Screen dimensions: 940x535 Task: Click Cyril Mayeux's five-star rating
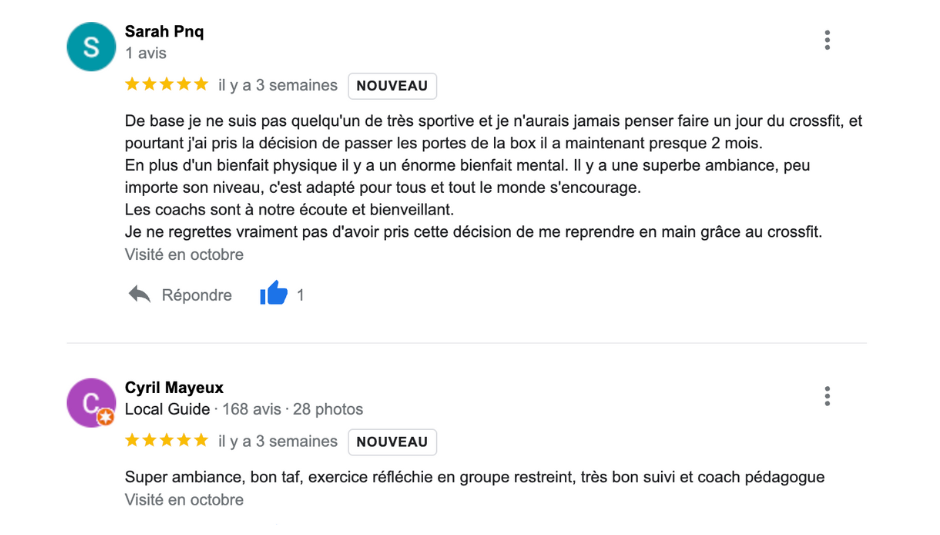(x=167, y=441)
